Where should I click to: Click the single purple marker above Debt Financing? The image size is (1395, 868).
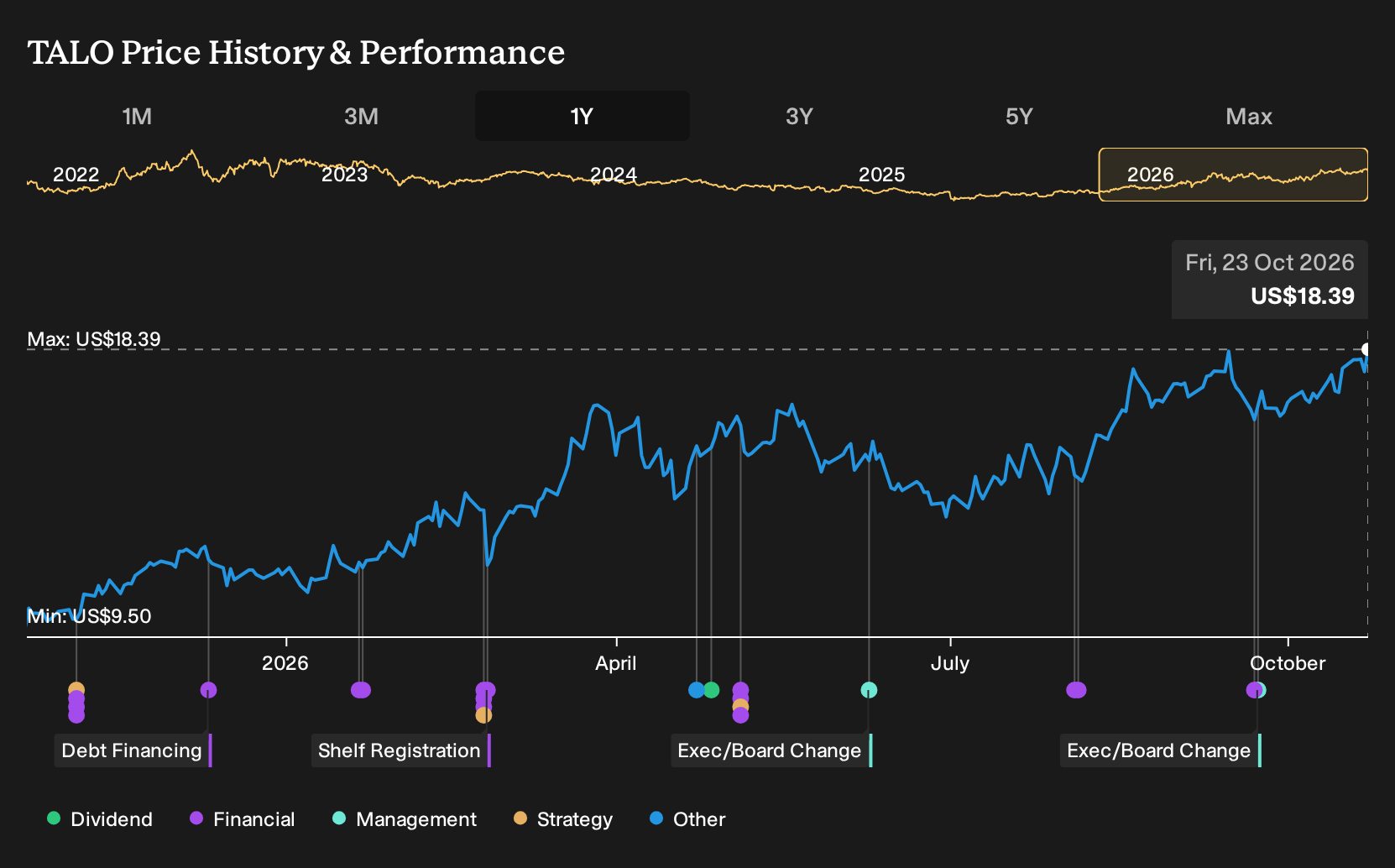[x=209, y=690]
